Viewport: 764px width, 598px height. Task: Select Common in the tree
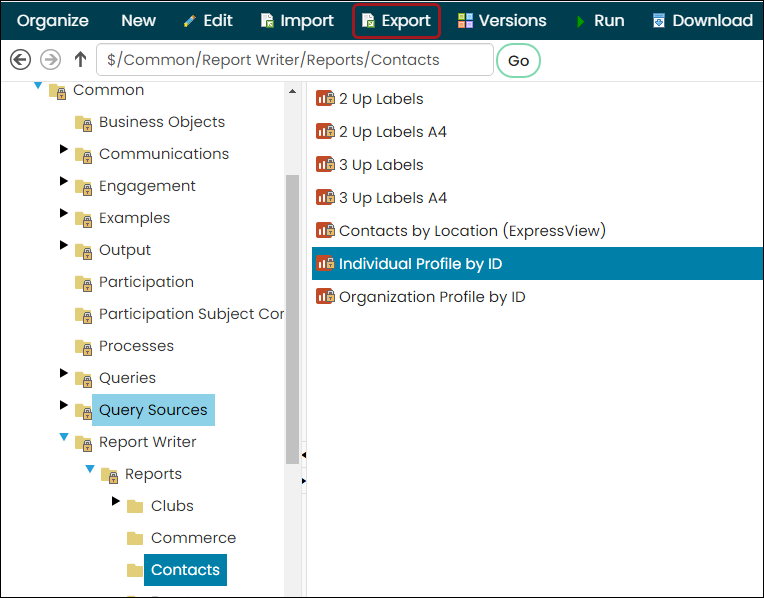tap(109, 90)
